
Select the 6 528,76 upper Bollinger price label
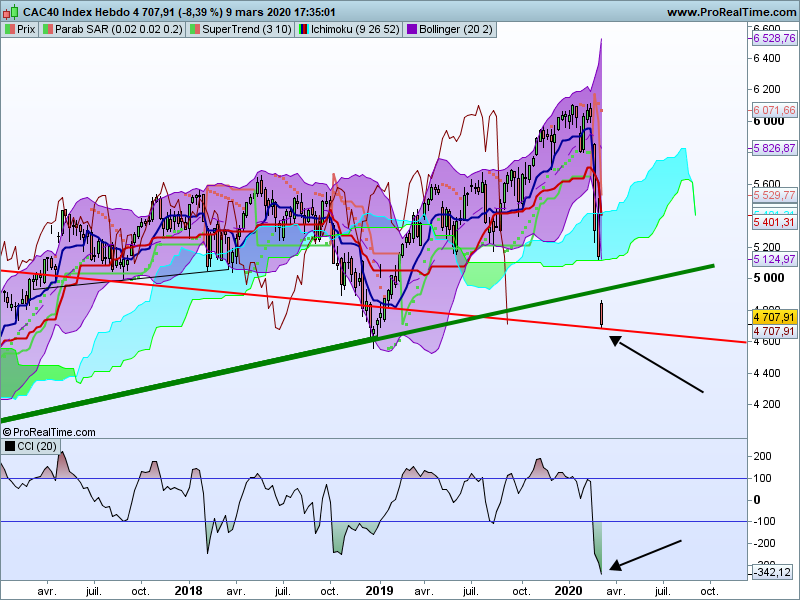pyautogui.click(x=774, y=38)
